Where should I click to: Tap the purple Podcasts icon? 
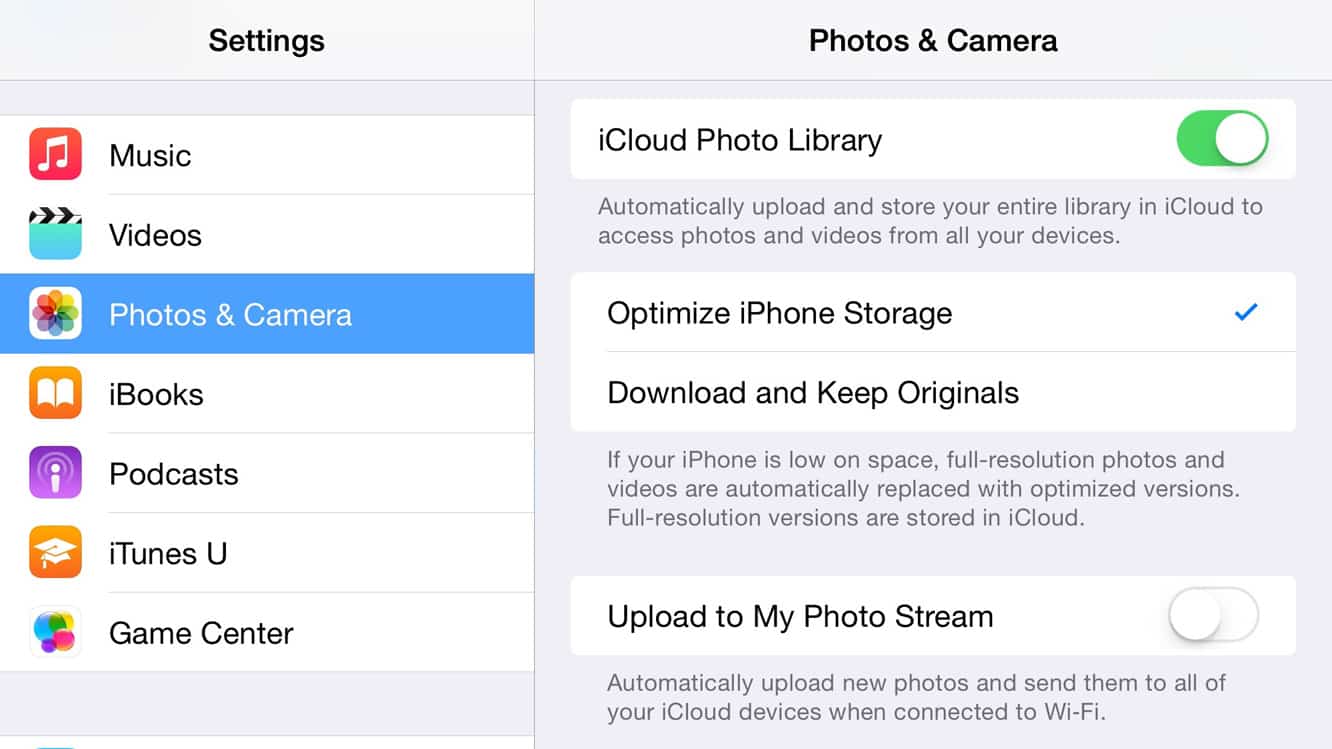(56, 473)
